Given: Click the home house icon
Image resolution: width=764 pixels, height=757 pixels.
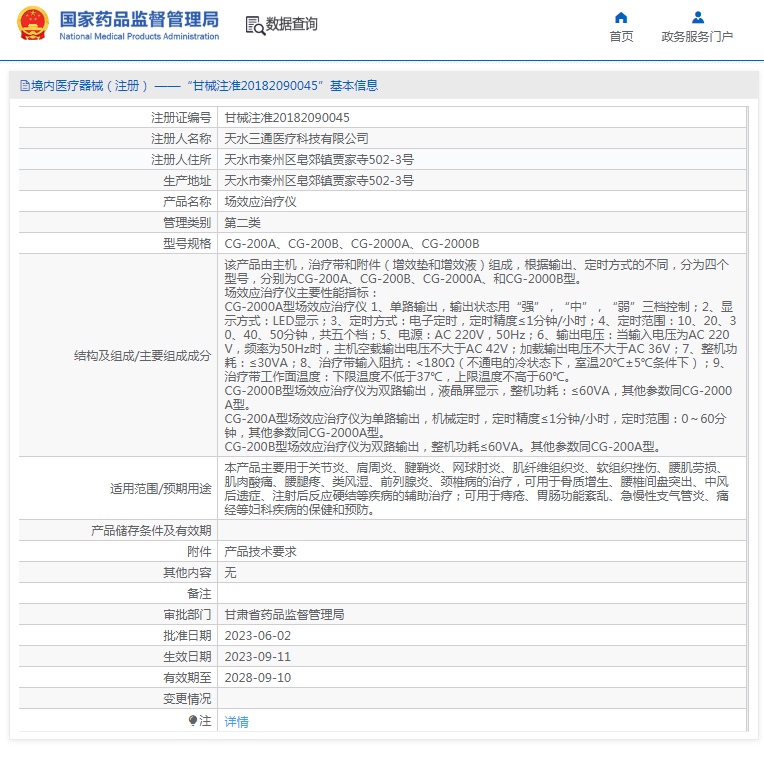Looking at the screenshot, I should coord(621,18).
